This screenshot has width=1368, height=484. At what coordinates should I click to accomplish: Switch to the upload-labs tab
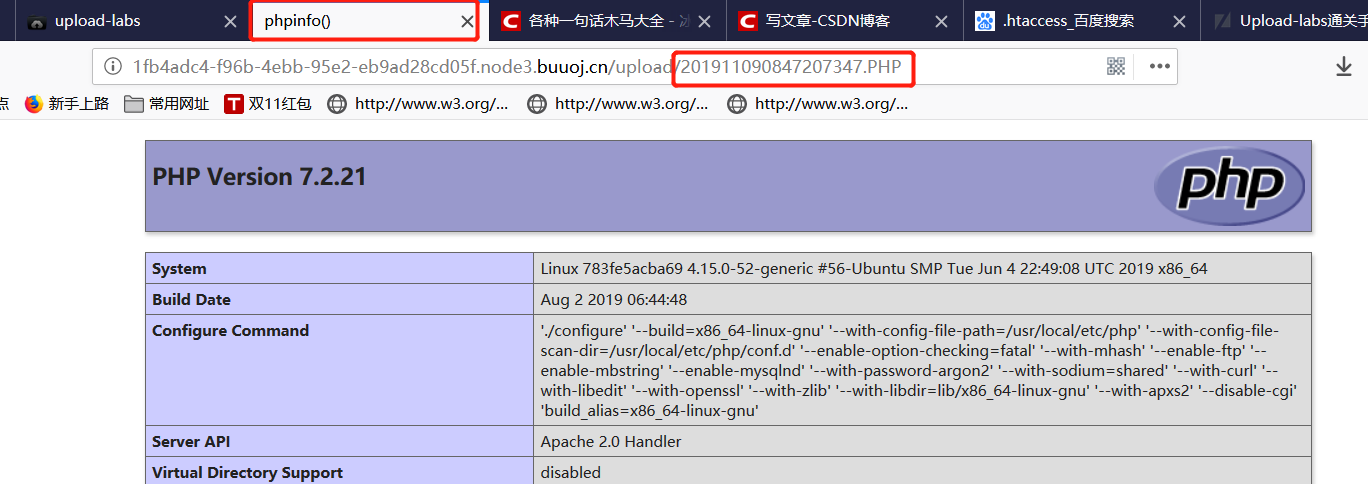pyautogui.click(x=131, y=21)
